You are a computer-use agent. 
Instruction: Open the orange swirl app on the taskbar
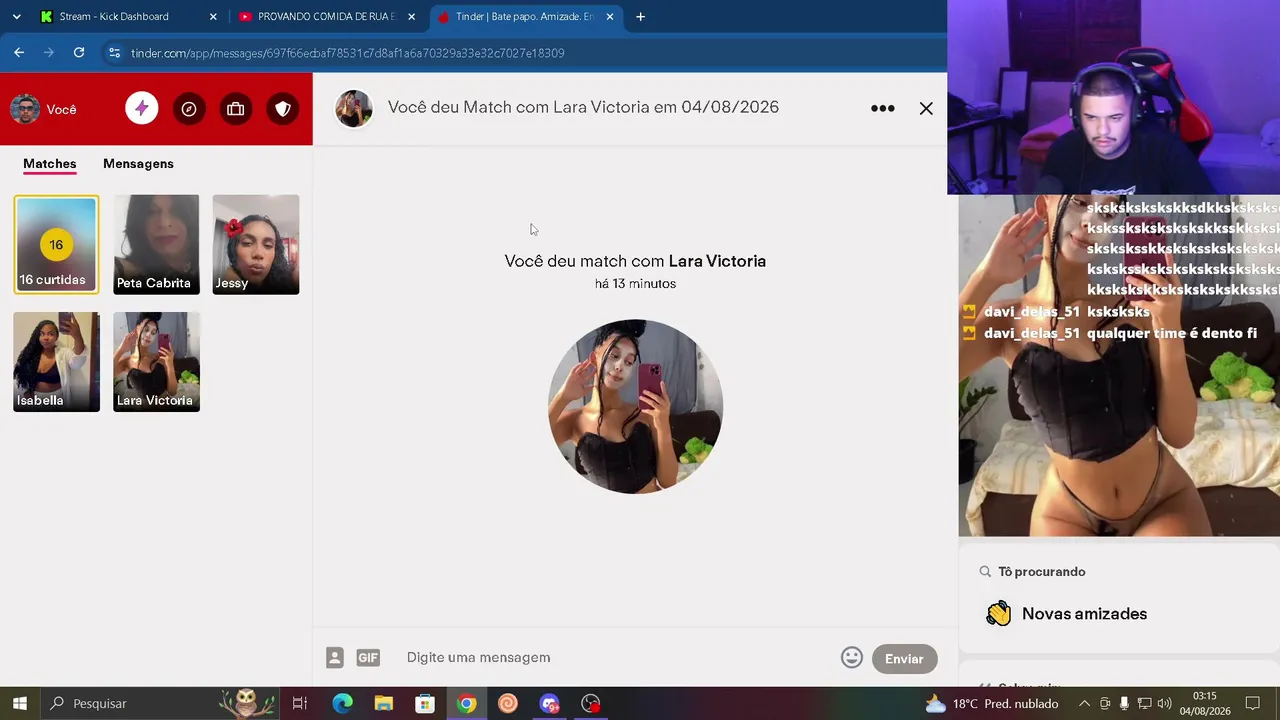(x=508, y=703)
